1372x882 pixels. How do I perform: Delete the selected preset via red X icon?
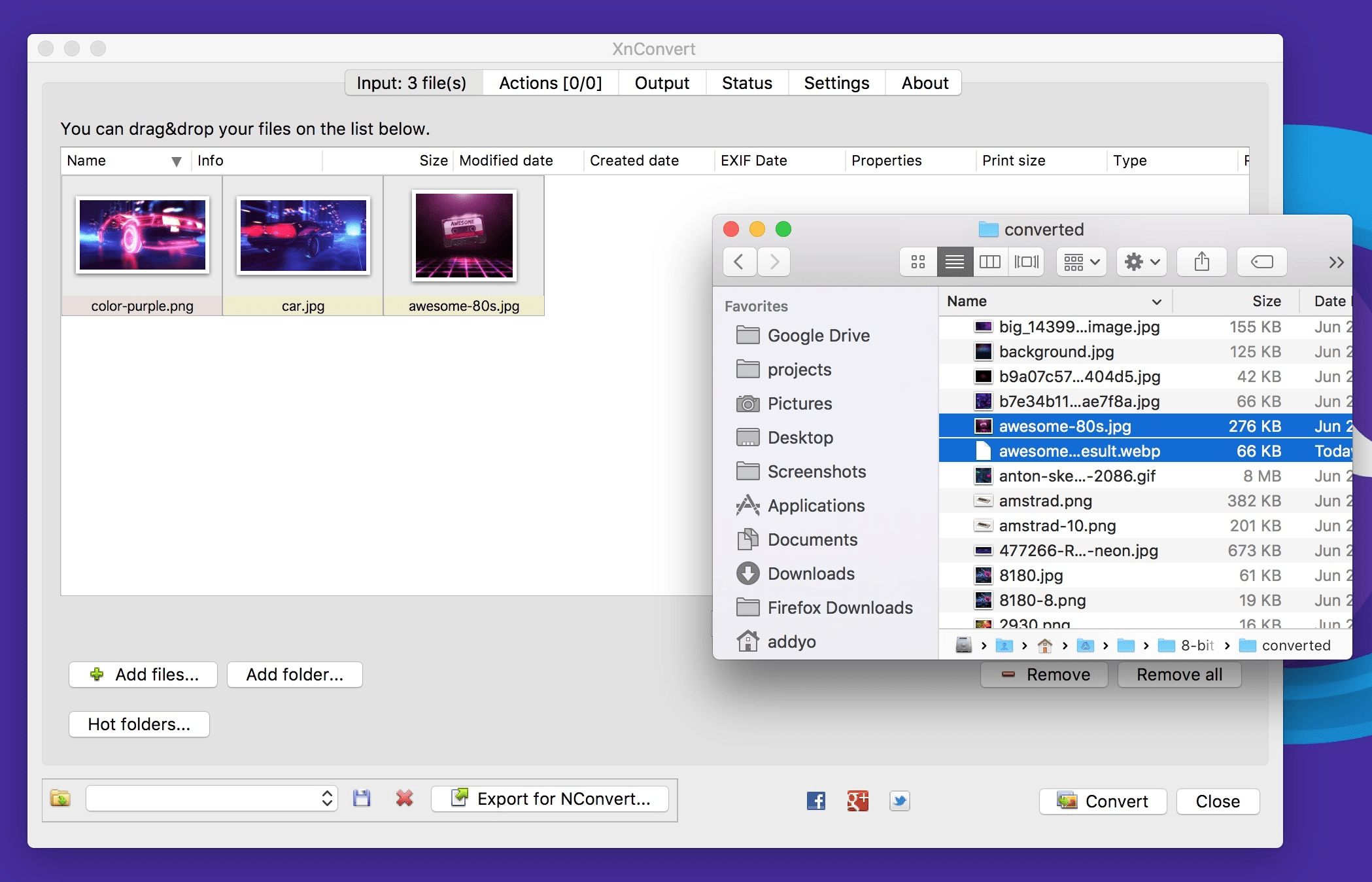click(403, 799)
